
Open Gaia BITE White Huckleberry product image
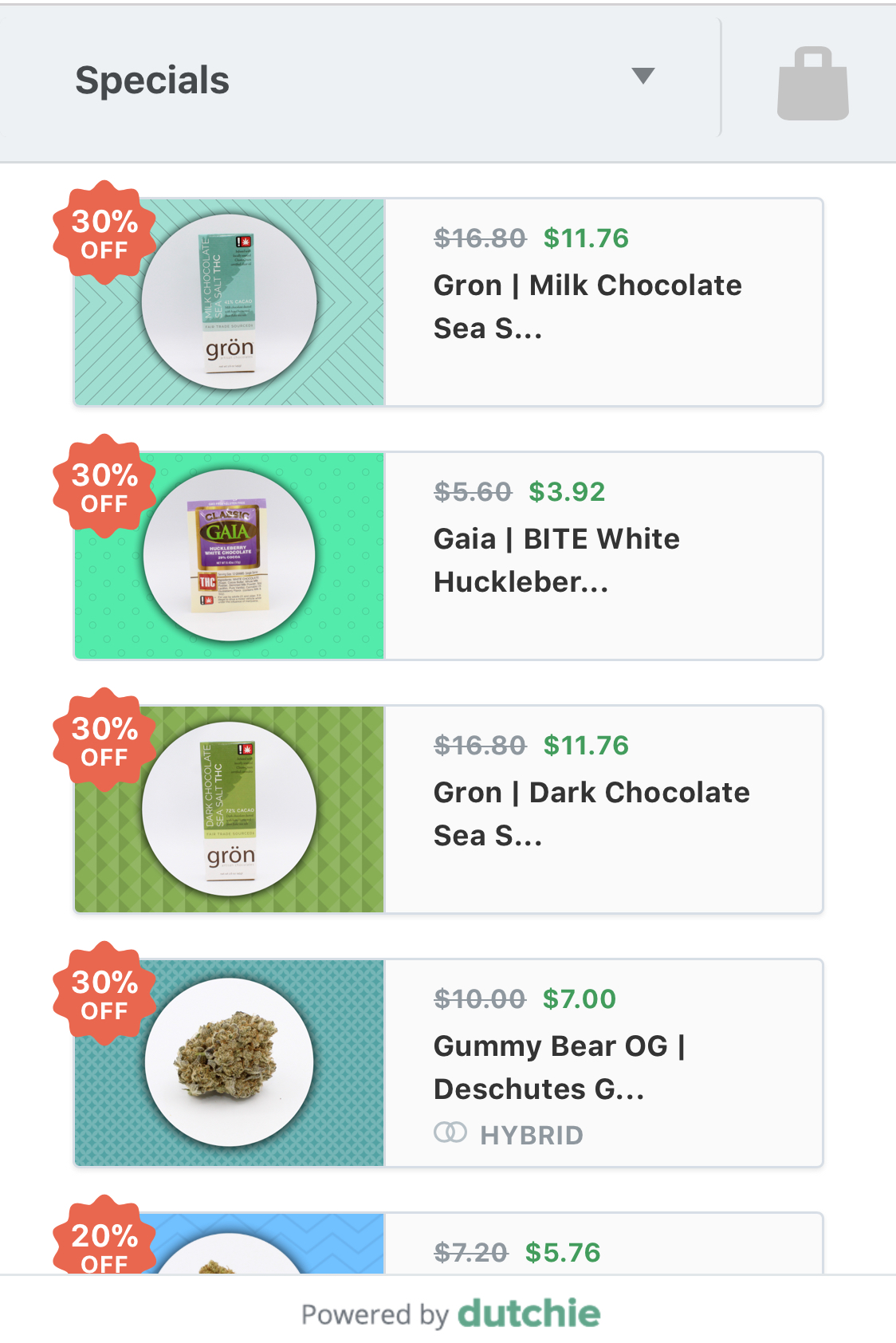click(230, 556)
